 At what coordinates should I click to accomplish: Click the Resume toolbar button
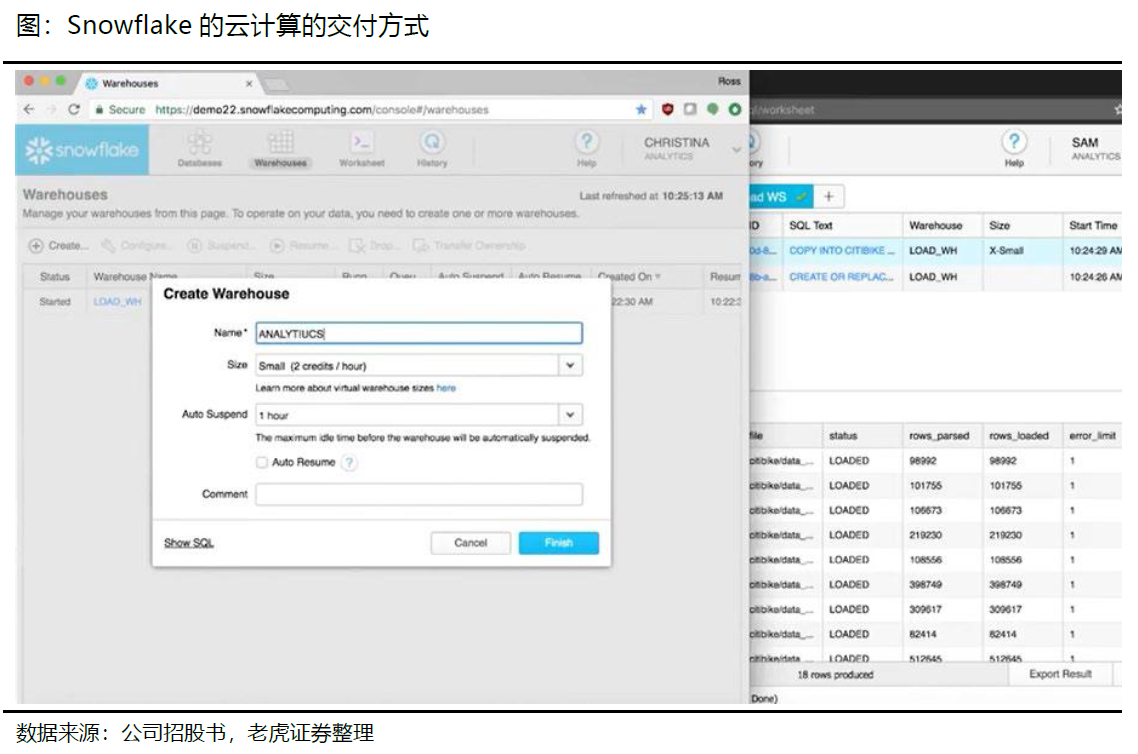click(x=301, y=246)
